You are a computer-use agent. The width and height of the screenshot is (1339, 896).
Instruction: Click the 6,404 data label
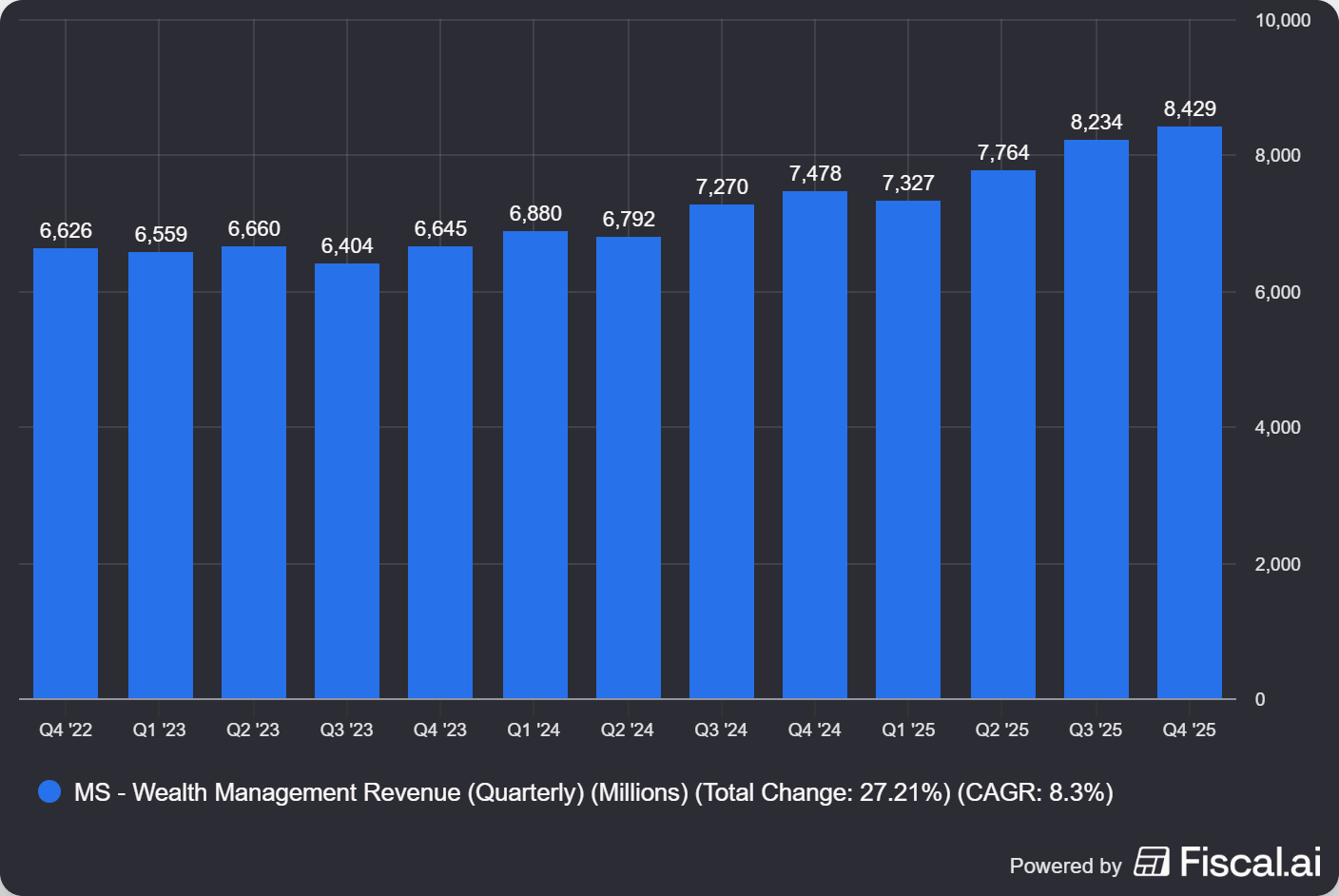coord(347,246)
